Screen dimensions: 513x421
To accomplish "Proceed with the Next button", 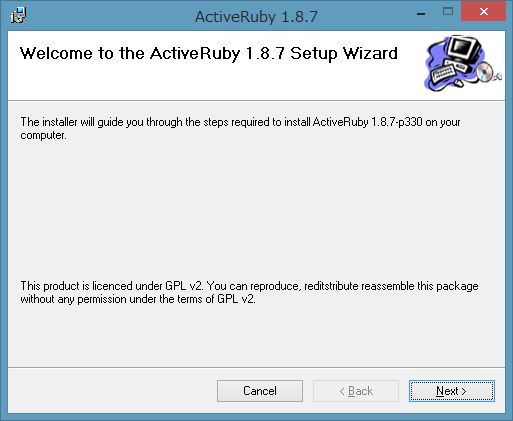I will click(x=452, y=391).
